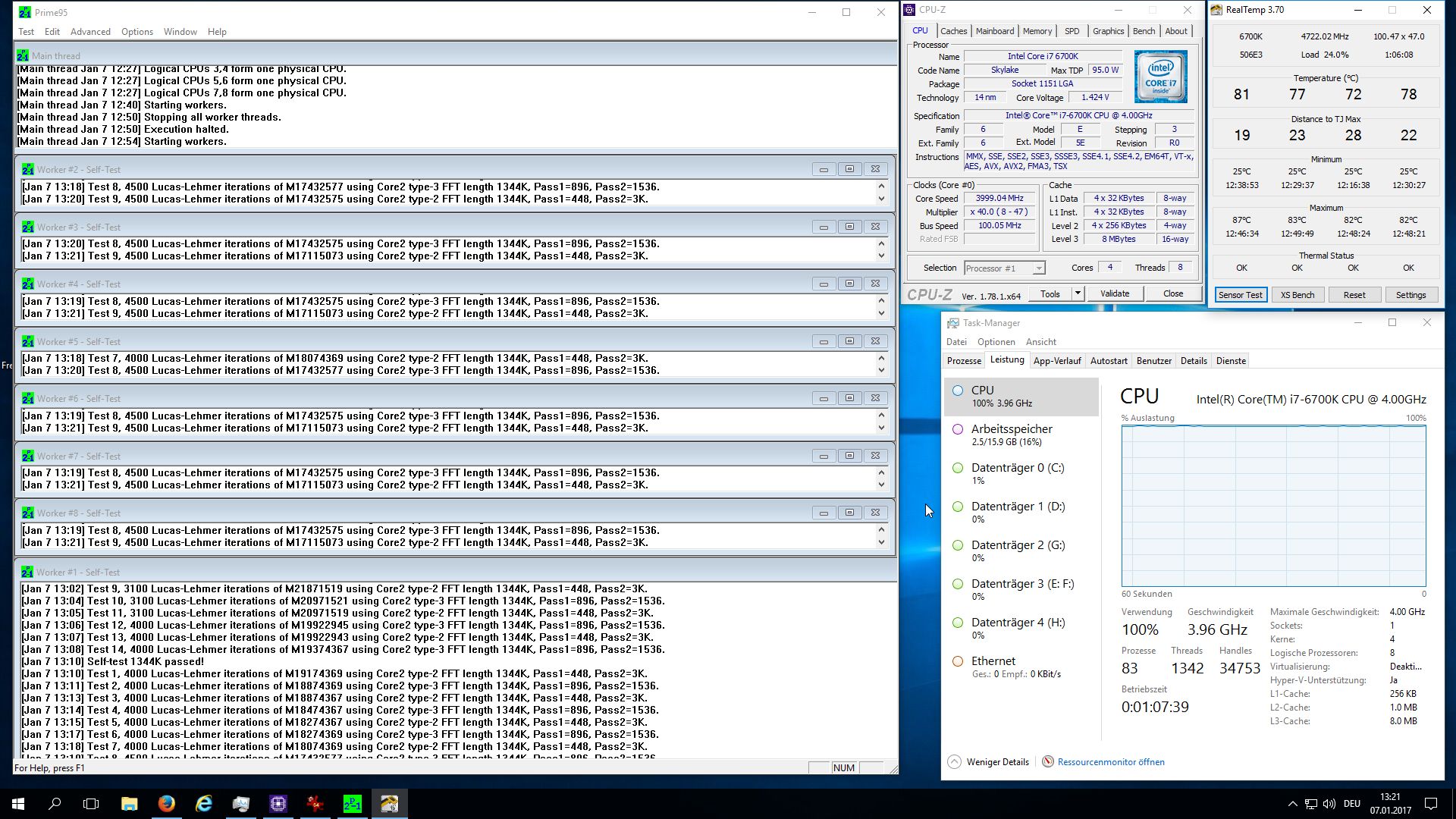Open the Prime95 Advanced menu
This screenshot has height=819, width=1456.
tap(90, 32)
